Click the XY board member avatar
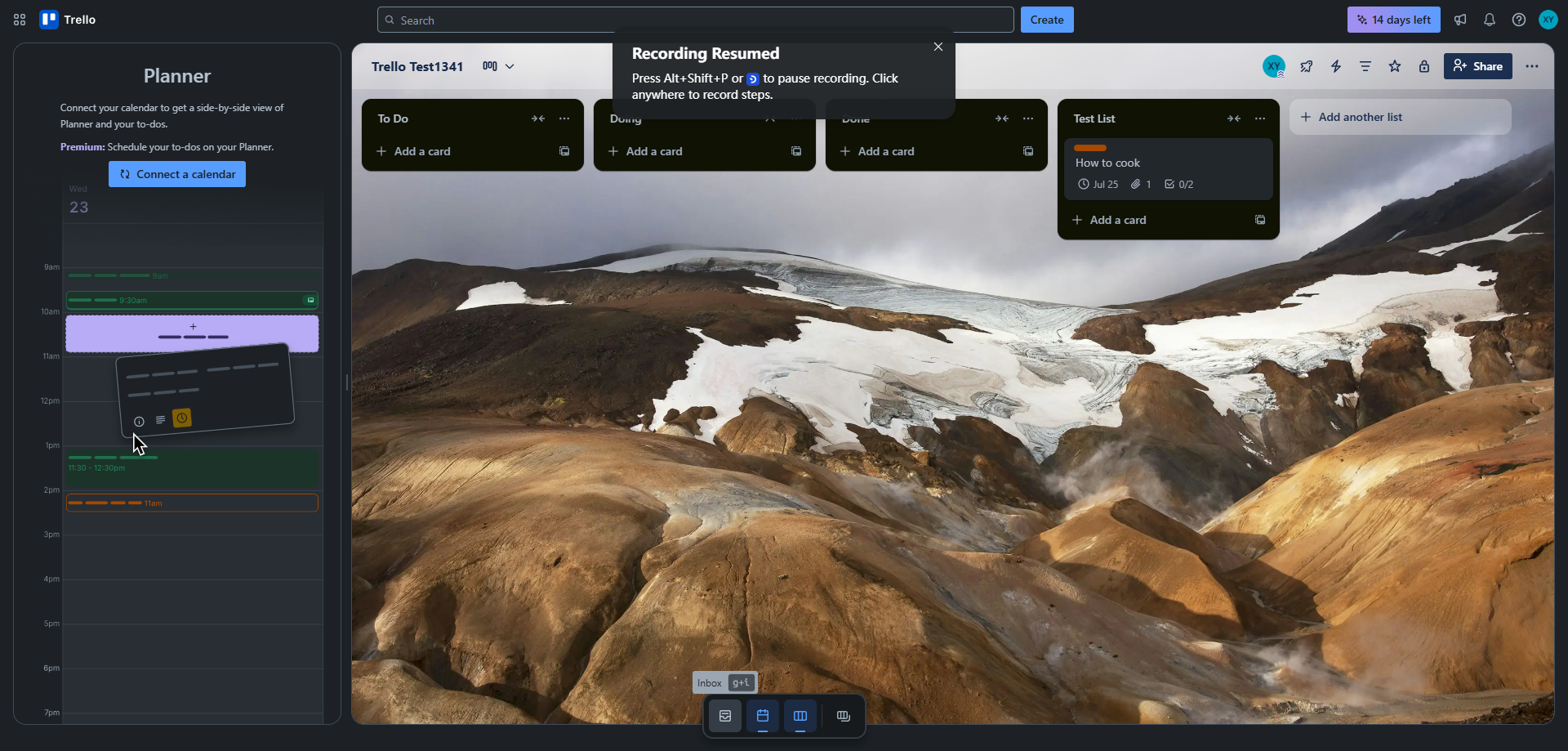 (1274, 66)
